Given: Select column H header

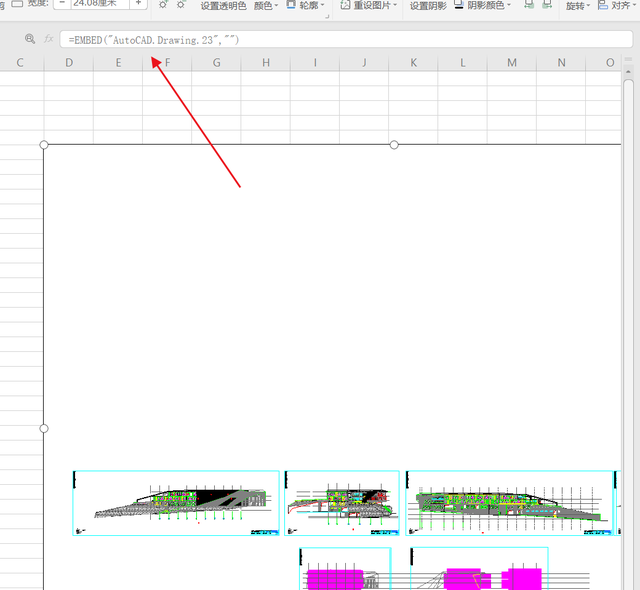Looking at the screenshot, I should (x=266, y=62).
